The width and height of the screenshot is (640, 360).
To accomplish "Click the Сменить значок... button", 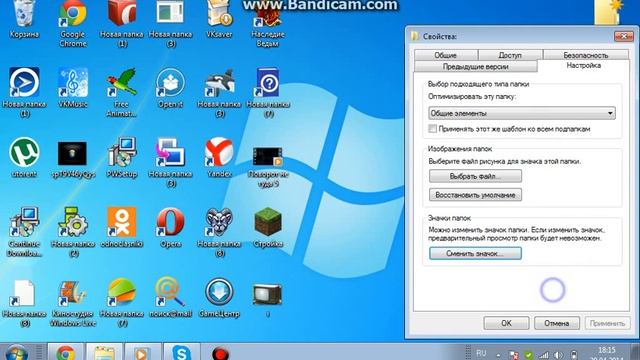I will click(475, 253).
